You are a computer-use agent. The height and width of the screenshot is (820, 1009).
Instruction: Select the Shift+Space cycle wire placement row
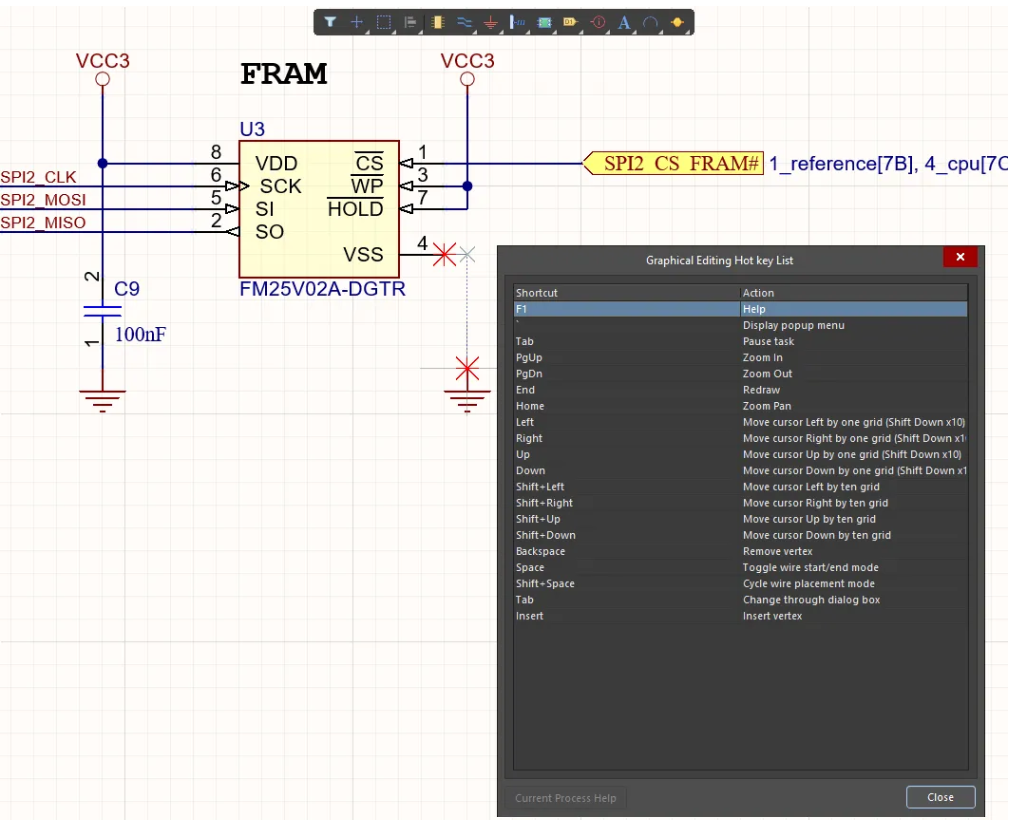tap(740, 583)
